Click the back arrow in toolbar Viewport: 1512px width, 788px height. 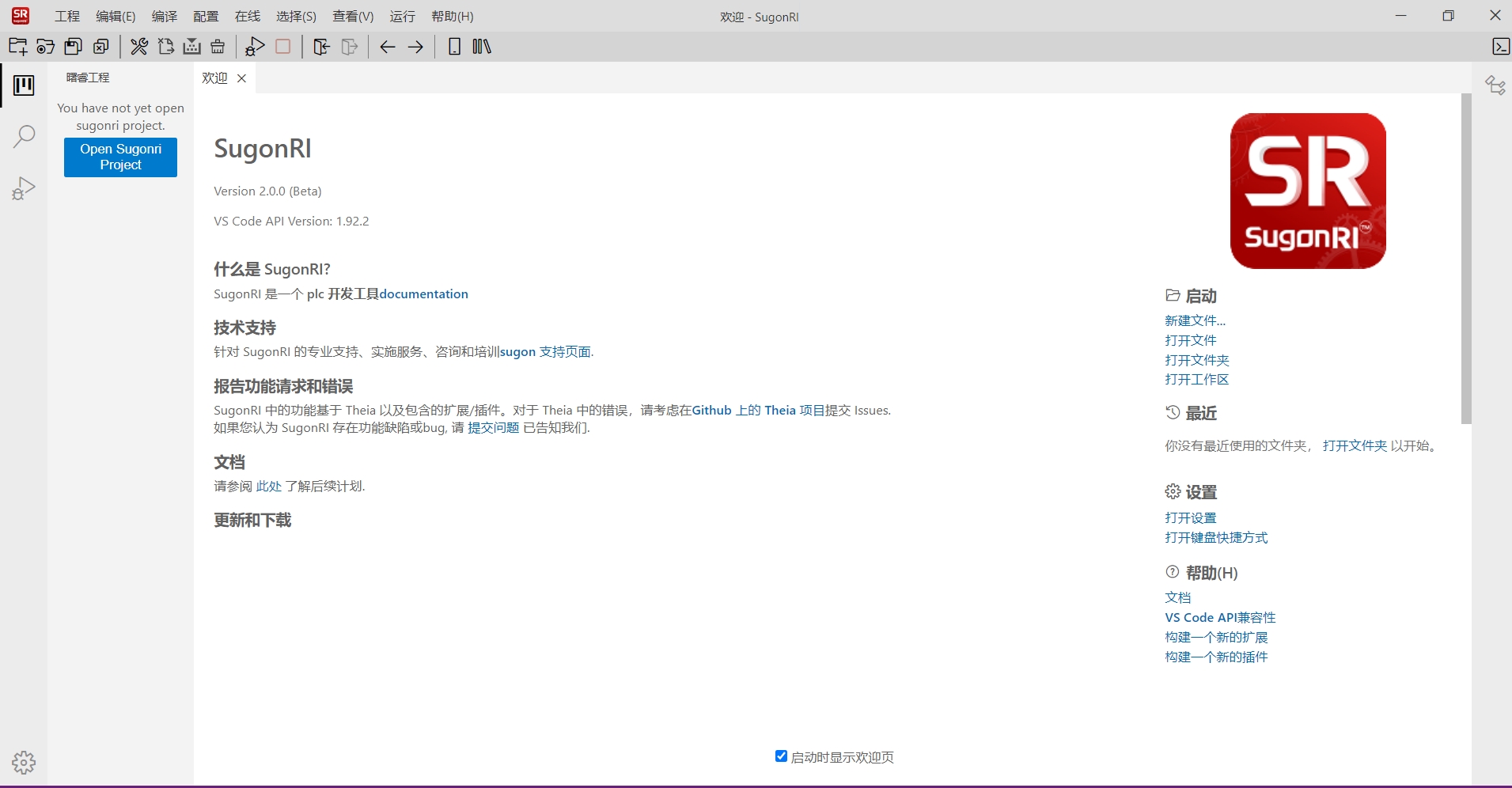(x=387, y=47)
